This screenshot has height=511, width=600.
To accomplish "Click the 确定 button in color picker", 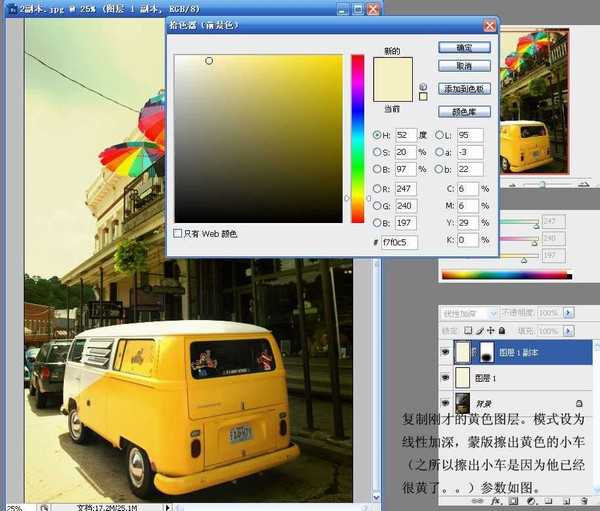I will click(464, 47).
